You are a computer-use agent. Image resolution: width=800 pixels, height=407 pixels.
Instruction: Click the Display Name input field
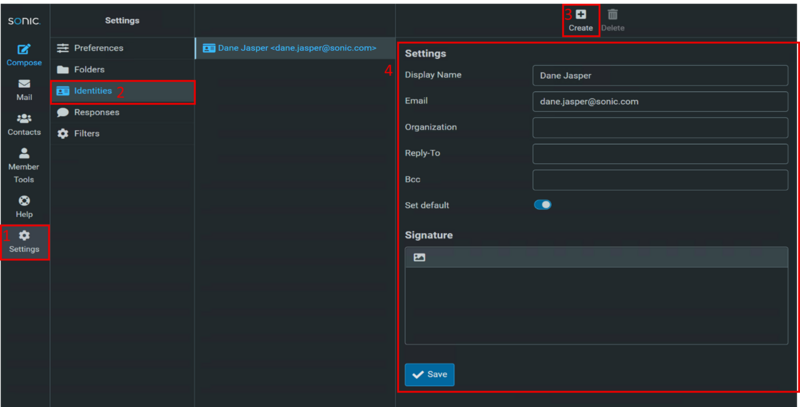(660, 76)
